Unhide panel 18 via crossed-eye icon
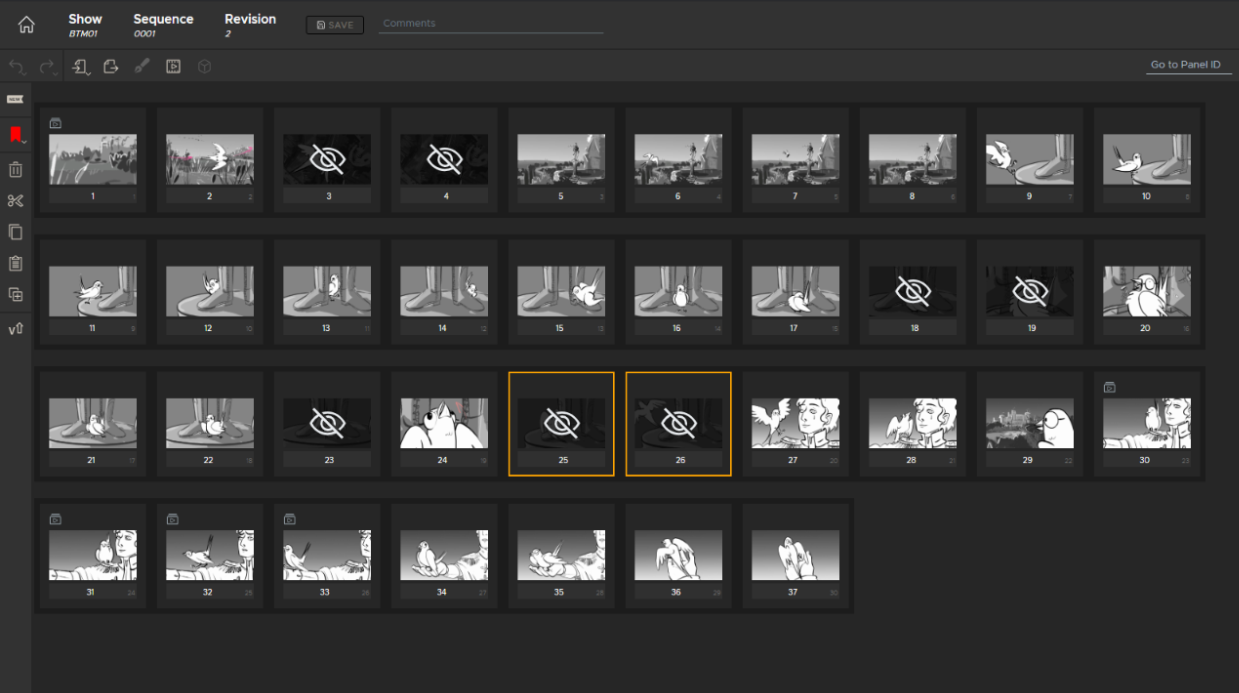 coord(913,291)
